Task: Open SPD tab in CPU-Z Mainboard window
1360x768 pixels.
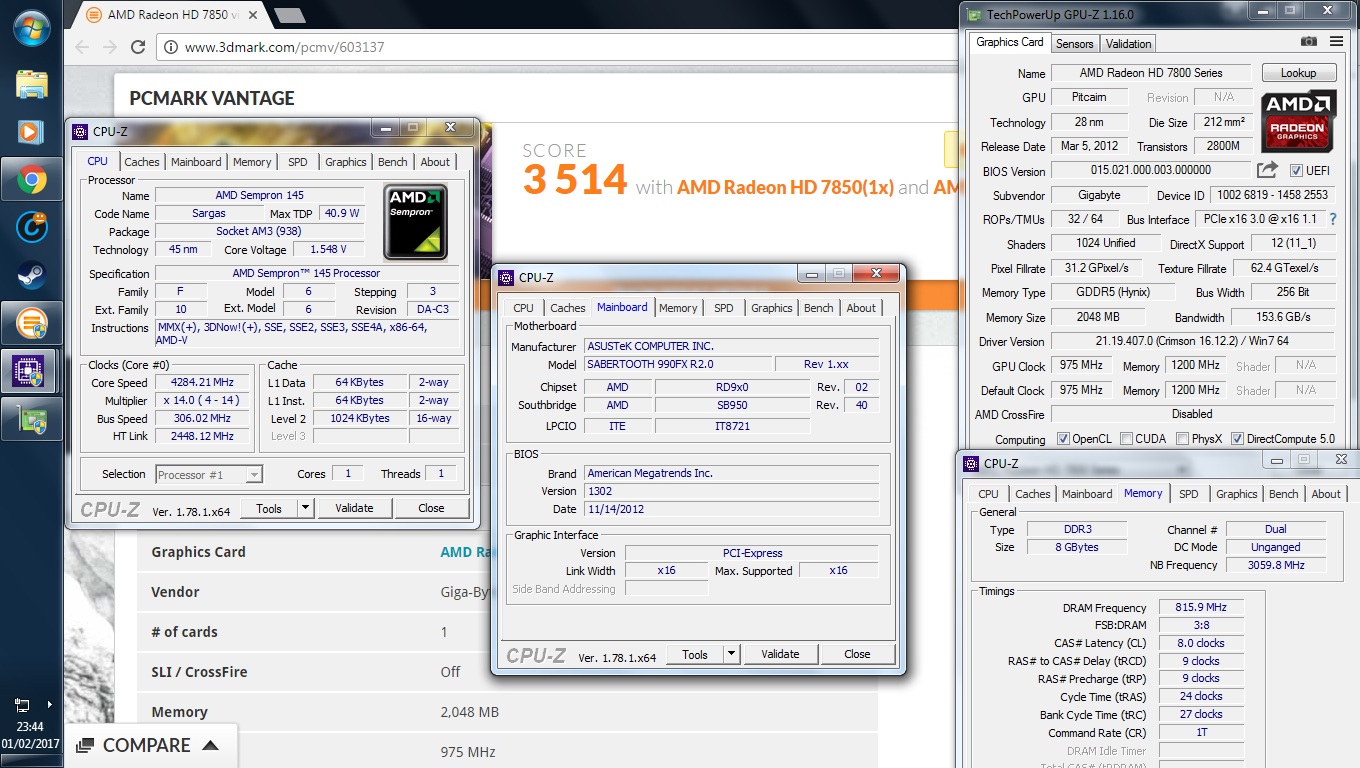Action: [724, 308]
